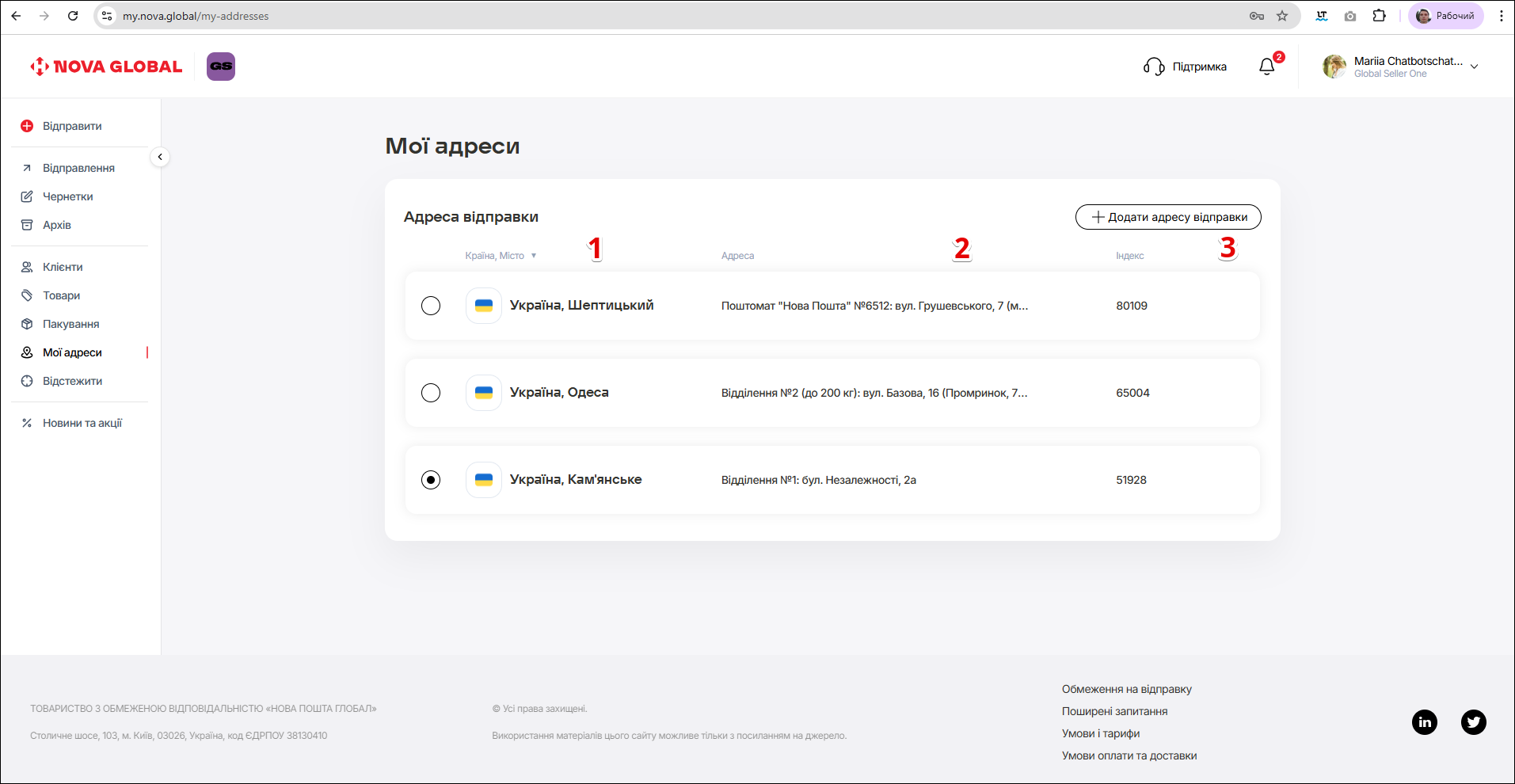Click Україна, Одеса city label

click(x=559, y=393)
